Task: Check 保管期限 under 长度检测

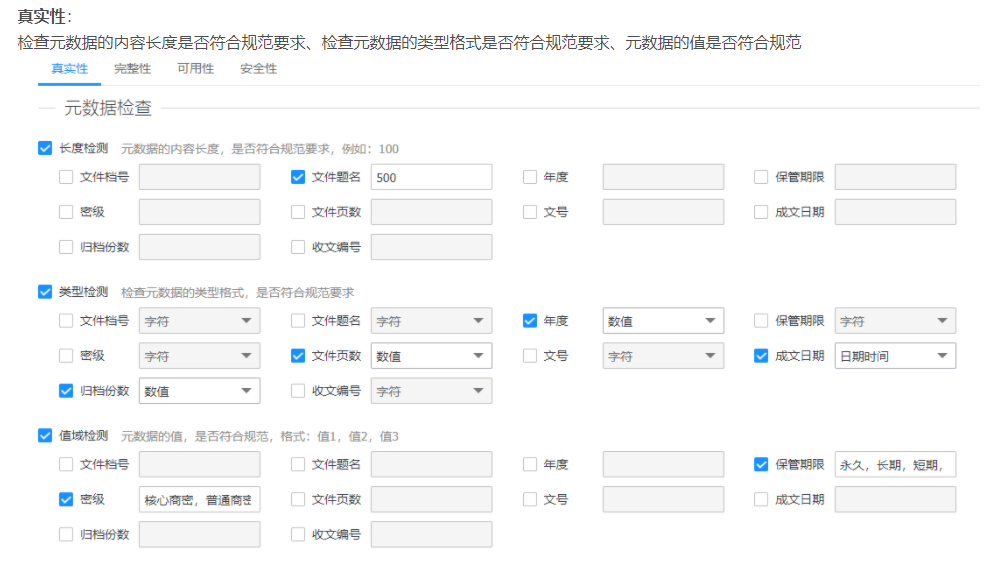Action: 761,177
